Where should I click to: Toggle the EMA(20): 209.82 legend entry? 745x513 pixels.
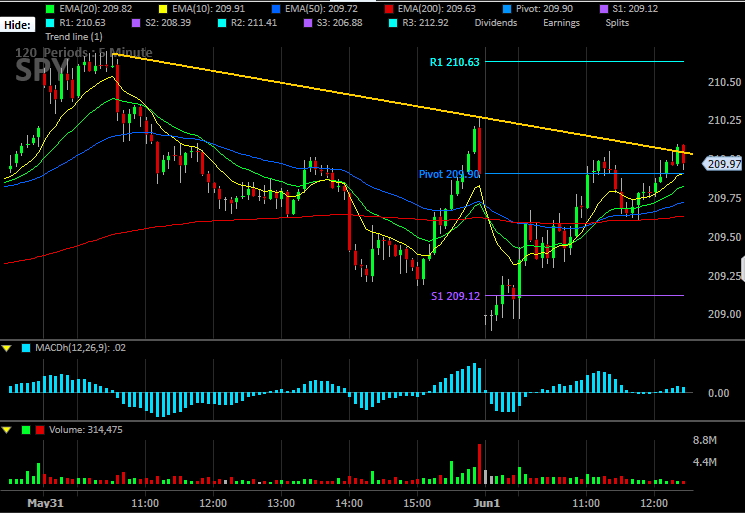(x=96, y=9)
